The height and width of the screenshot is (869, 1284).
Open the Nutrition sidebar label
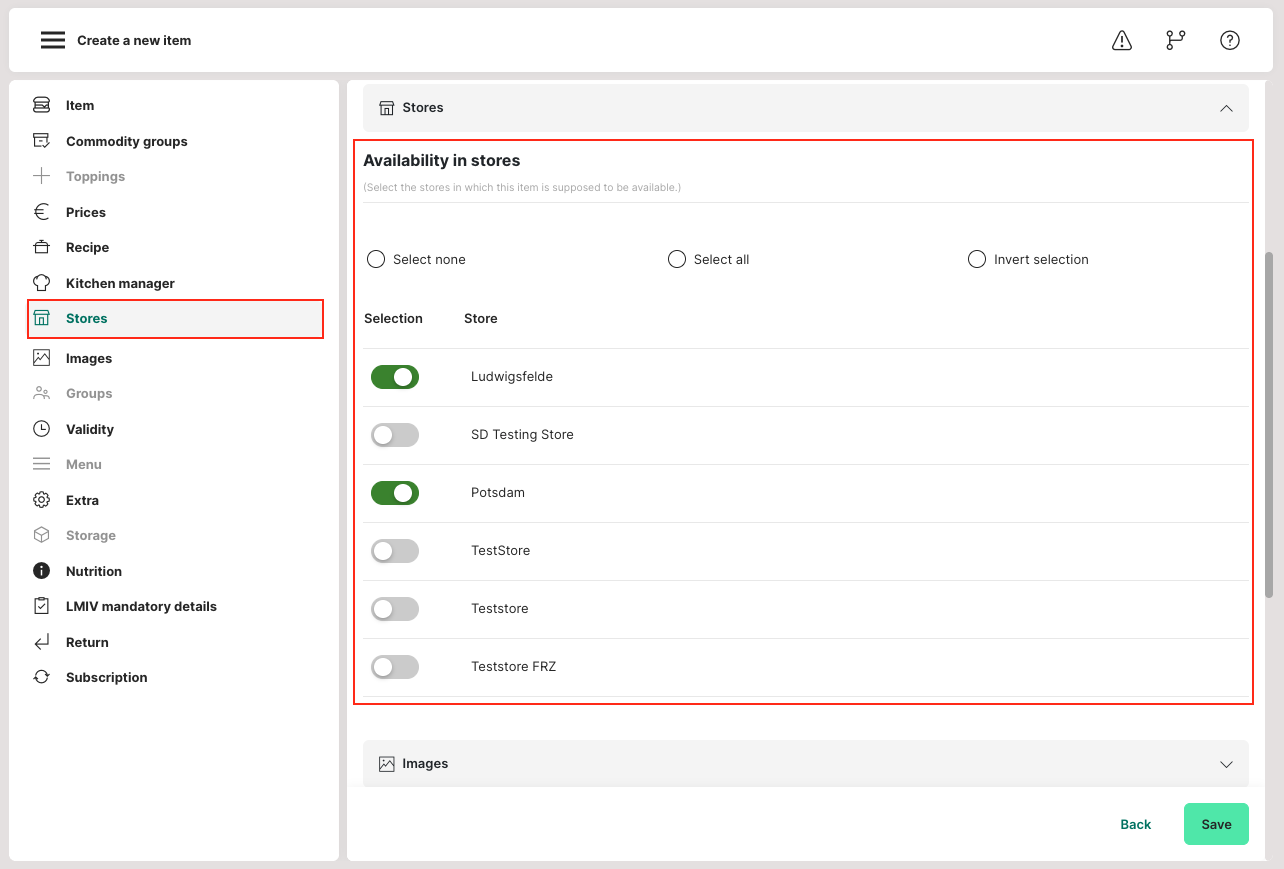click(94, 571)
